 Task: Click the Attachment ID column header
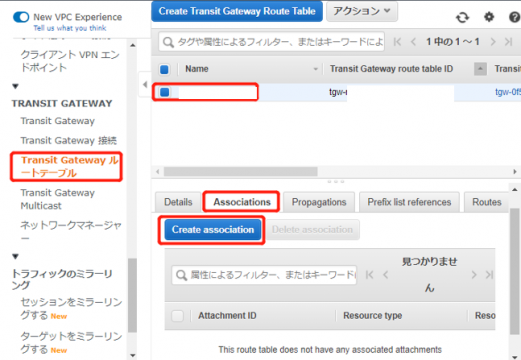(x=227, y=316)
